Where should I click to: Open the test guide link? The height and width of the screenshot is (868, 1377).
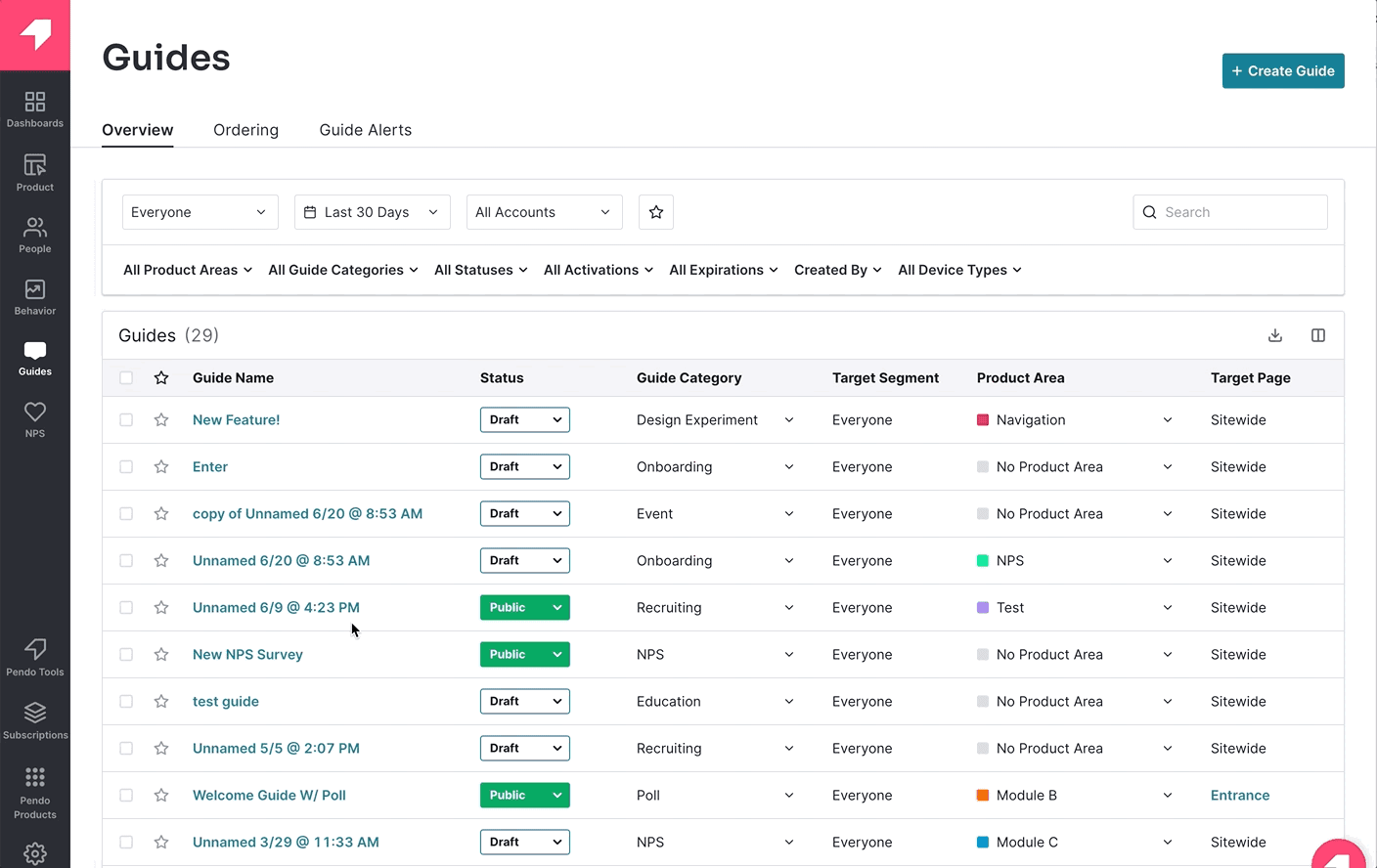(226, 702)
